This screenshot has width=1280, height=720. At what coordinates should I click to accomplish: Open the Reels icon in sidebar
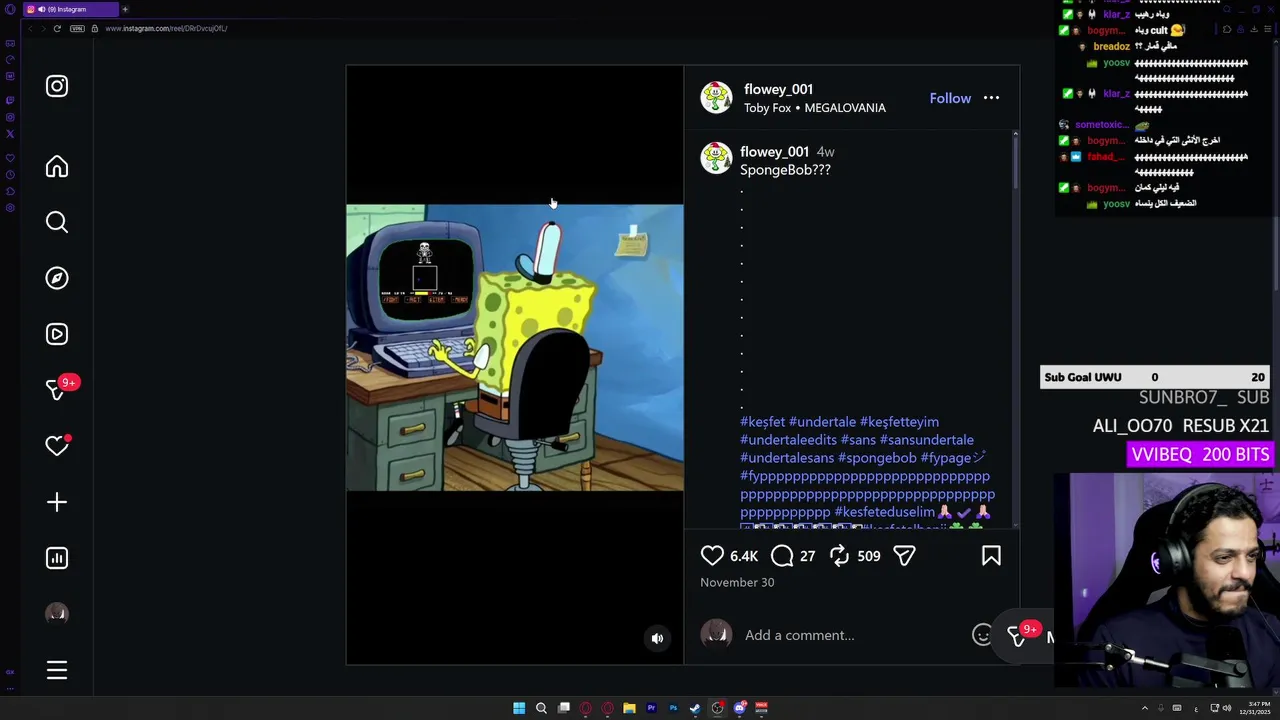tap(57, 334)
